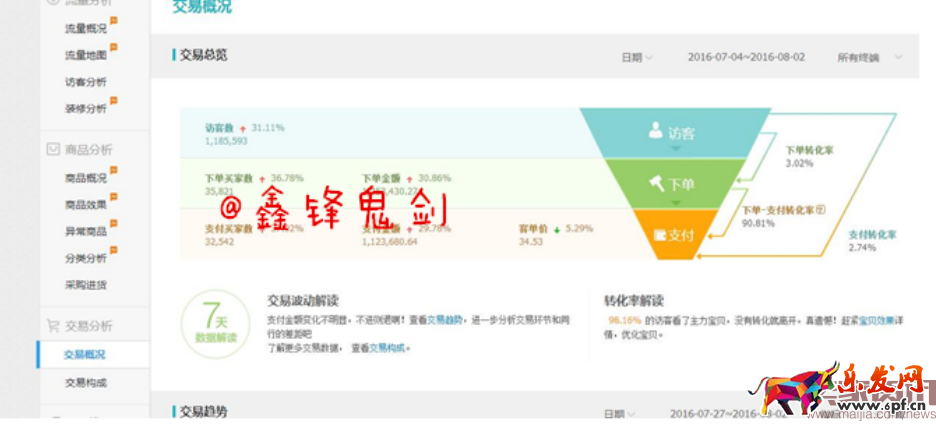Open 商品概况 in the sidebar
The width and height of the screenshot is (936, 426).
[x=85, y=178]
